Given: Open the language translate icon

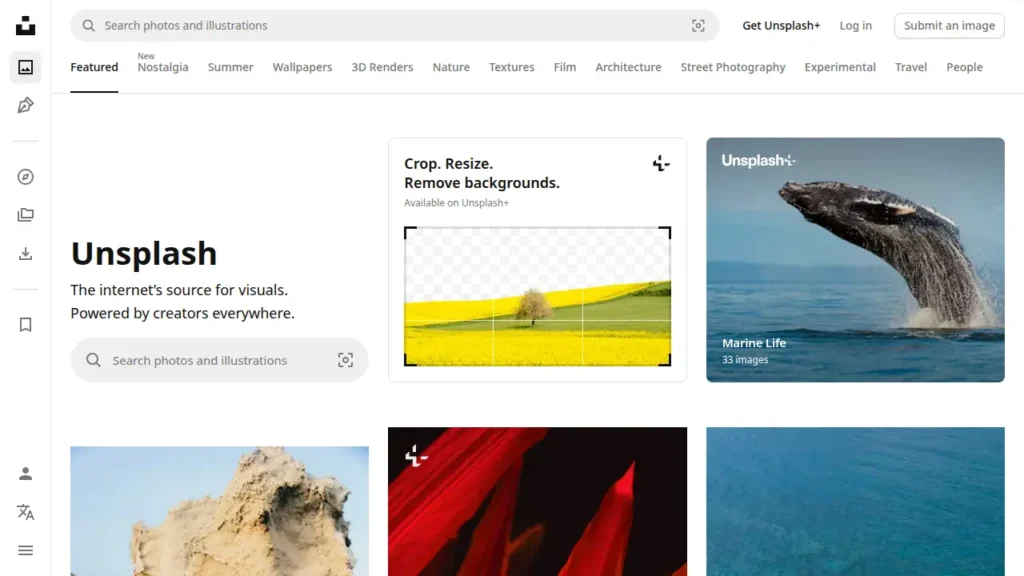Looking at the screenshot, I should (25, 512).
